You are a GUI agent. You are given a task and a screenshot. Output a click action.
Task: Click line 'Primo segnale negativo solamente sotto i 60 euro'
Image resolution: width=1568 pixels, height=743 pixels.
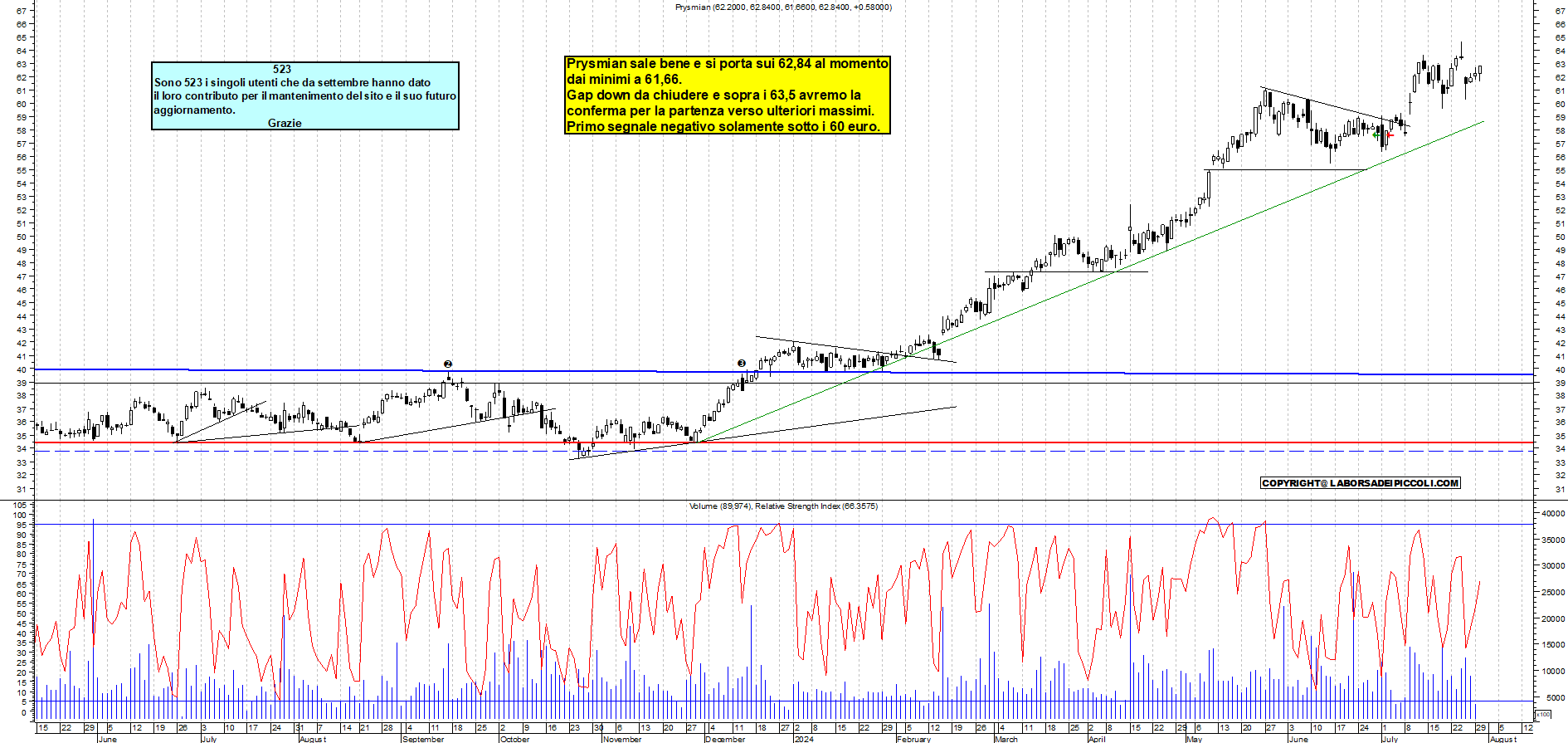[x=723, y=126]
